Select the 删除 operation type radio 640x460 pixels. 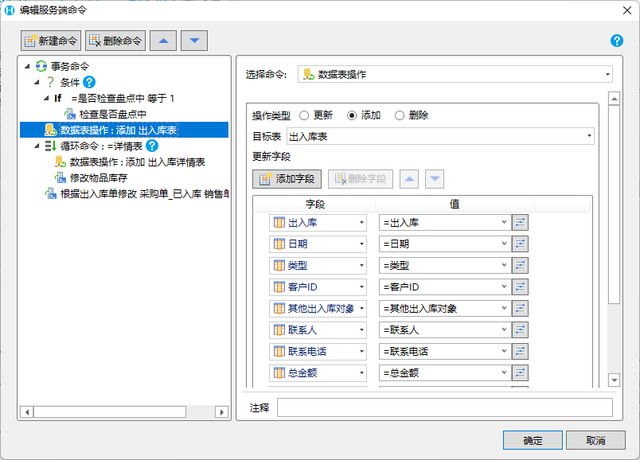pyautogui.click(x=400, y=116)
